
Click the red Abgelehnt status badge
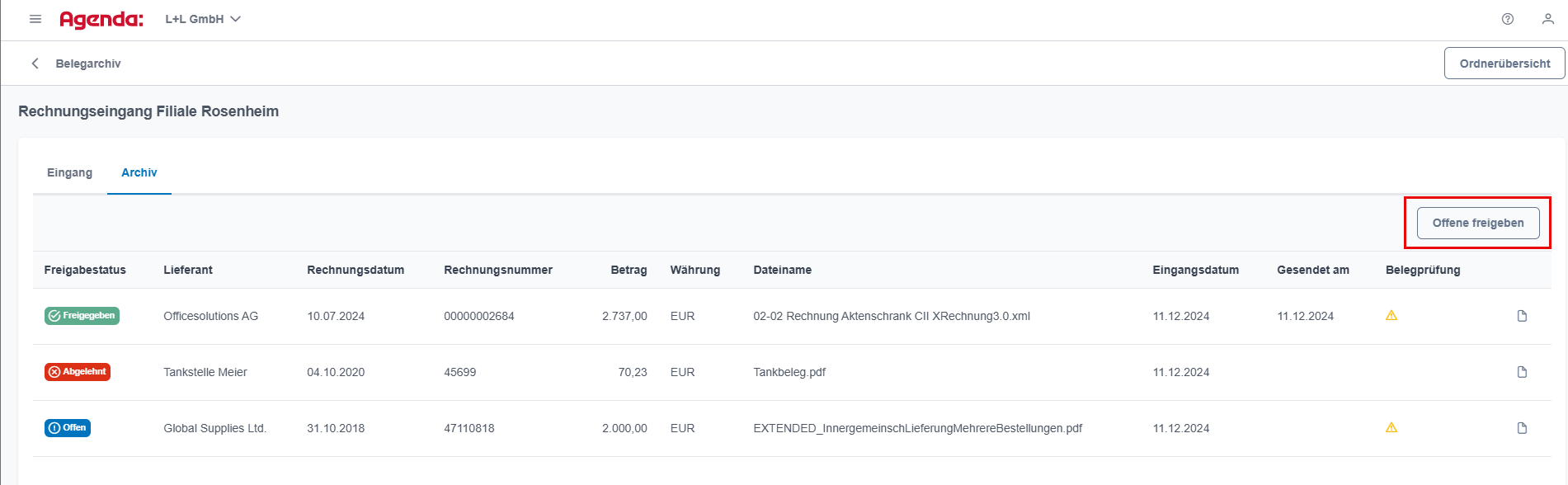[78, 372]
